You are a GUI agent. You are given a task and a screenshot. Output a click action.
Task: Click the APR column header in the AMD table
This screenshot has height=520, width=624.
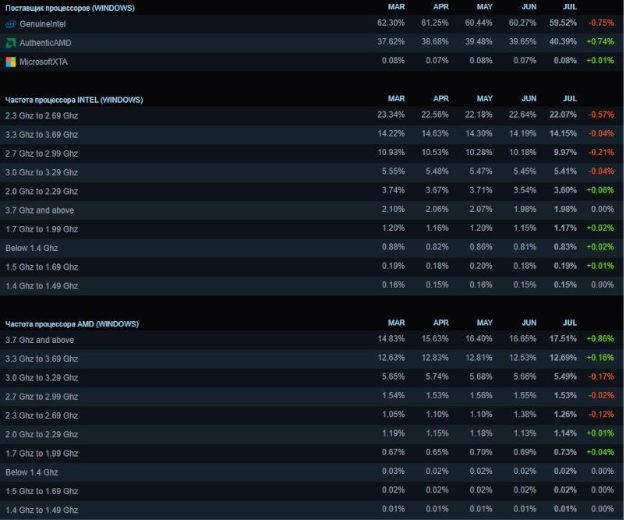pyautogui.click(x=440, y=324)
